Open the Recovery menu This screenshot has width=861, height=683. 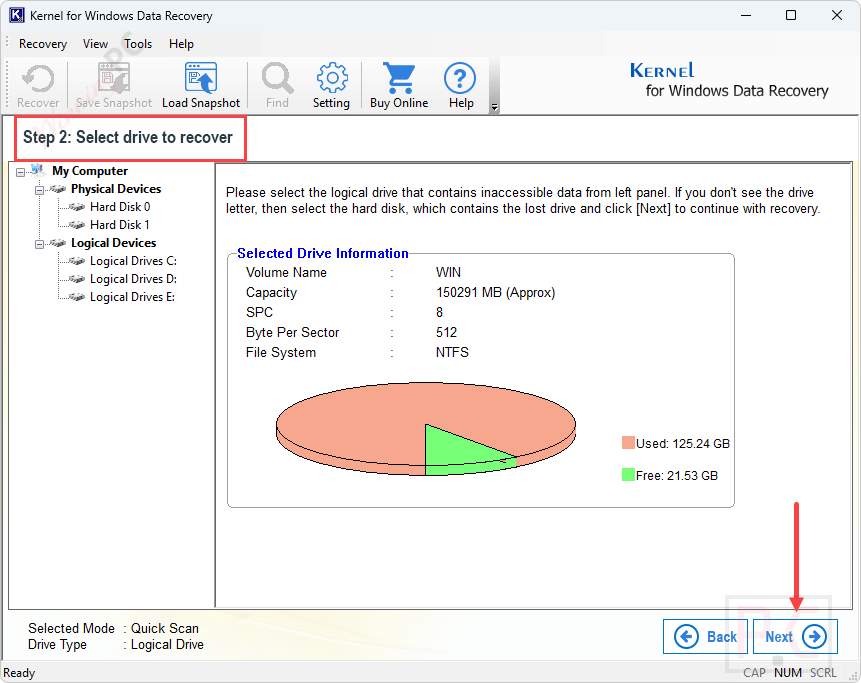pos(43,44)
